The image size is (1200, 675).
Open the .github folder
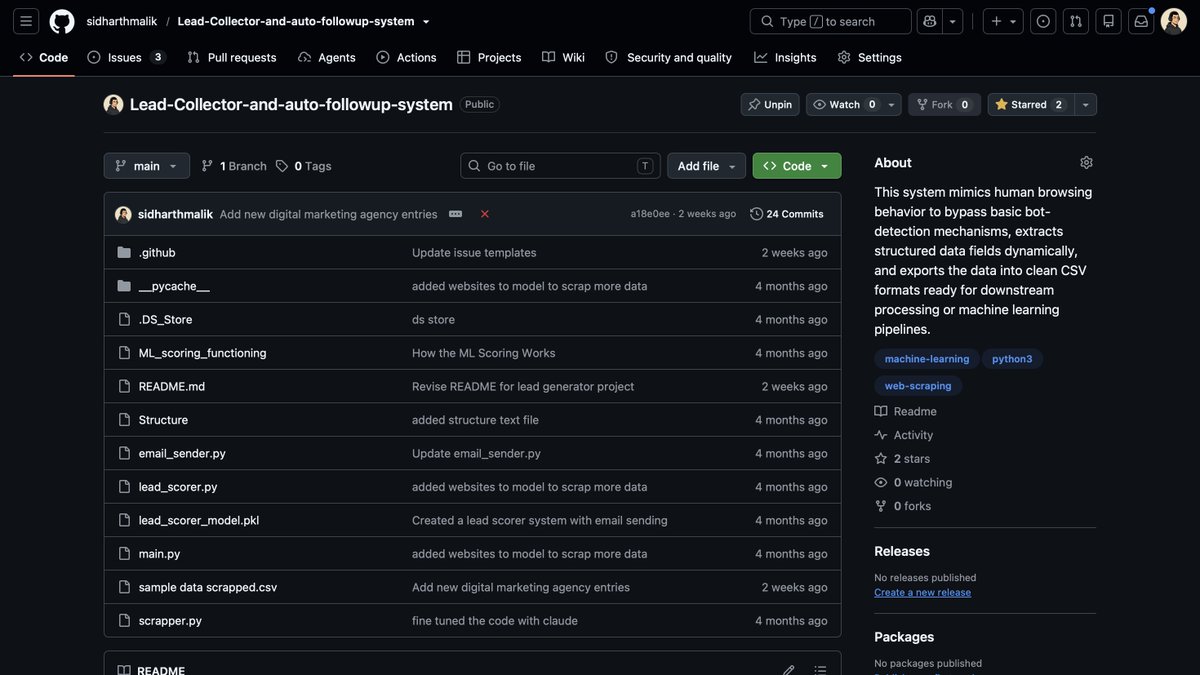pyautogui.click(x=157, y=252)
